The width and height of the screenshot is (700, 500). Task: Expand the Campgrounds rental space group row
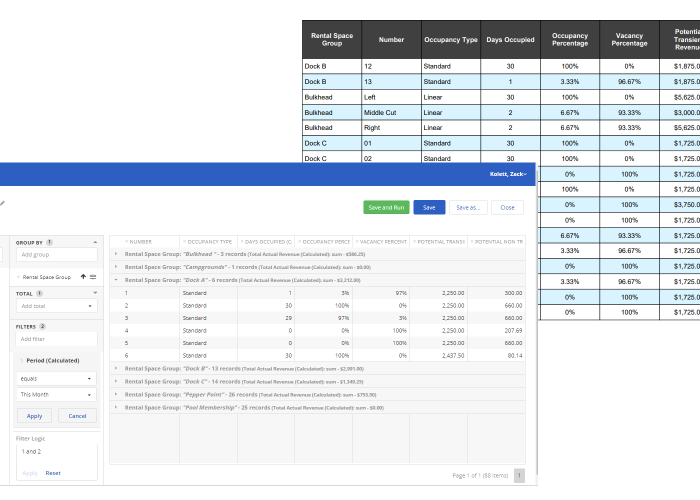(x=116, y=267)
